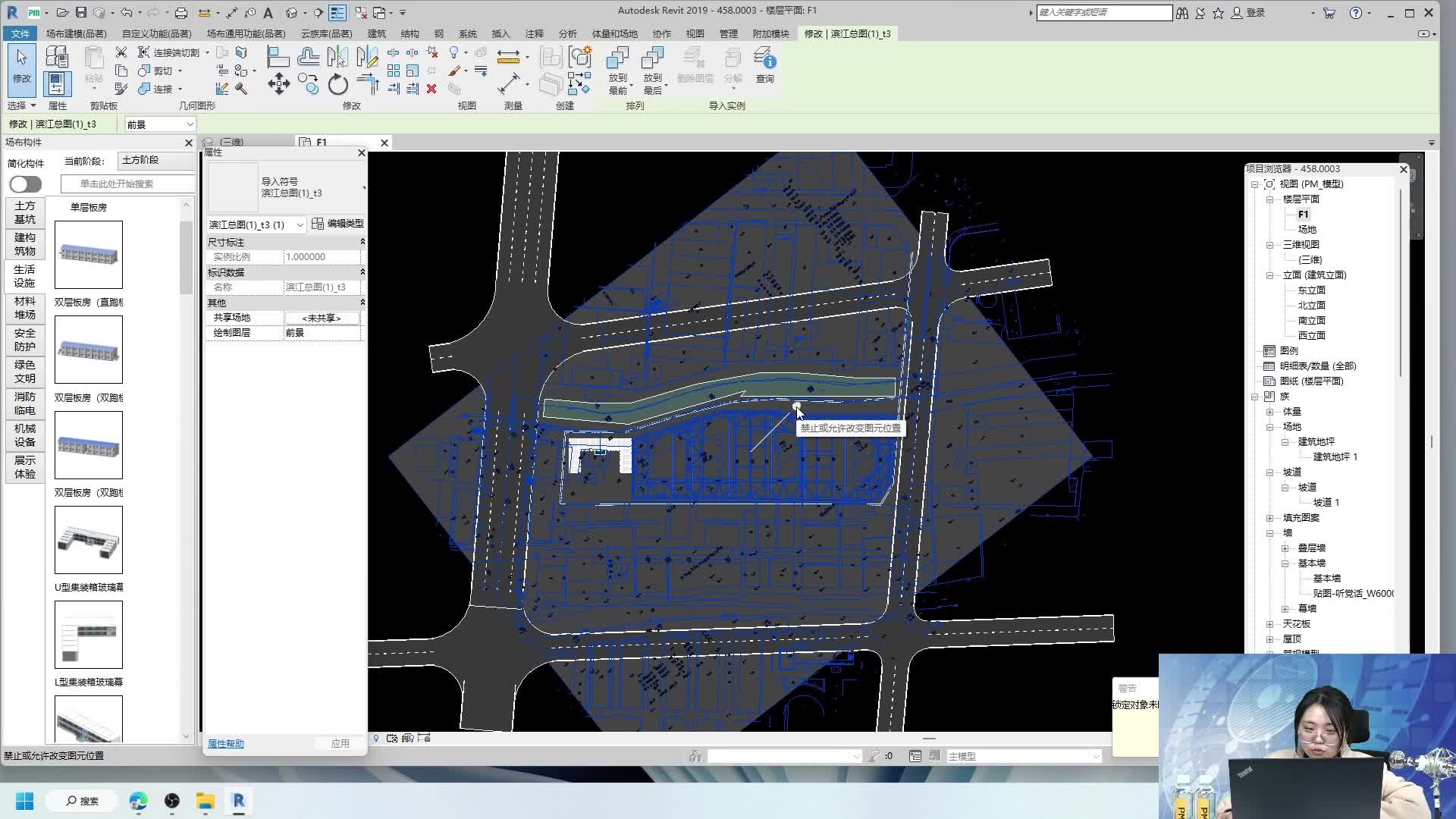The height and width of the screenshot is (819, 1456).
Task: Click the Mirror - Draw Axis icon
Action: click(367, 56)
